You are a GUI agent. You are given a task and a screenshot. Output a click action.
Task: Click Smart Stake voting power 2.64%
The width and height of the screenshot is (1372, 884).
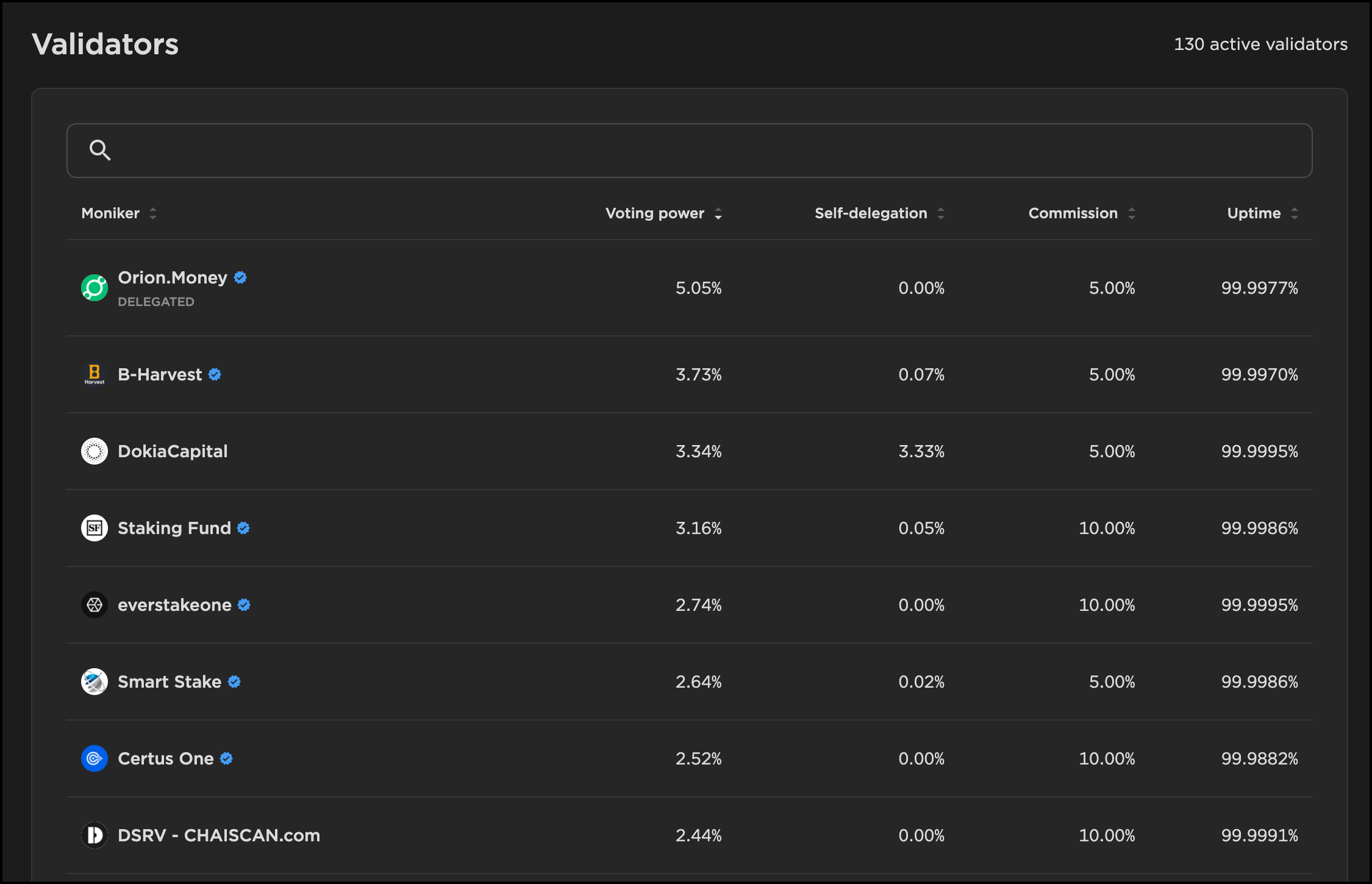point(699,682)
